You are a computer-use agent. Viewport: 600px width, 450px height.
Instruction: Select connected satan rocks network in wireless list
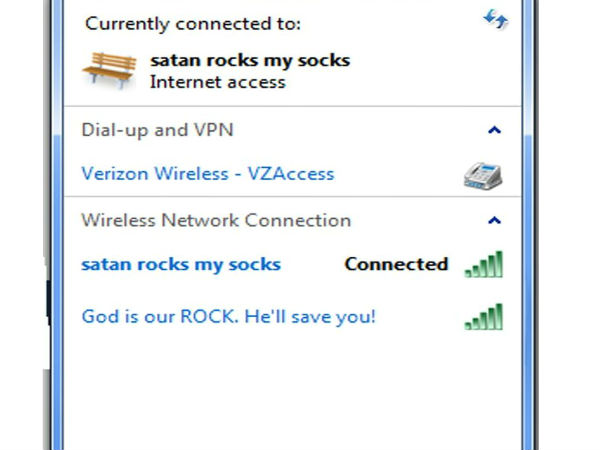click(180, 265)
